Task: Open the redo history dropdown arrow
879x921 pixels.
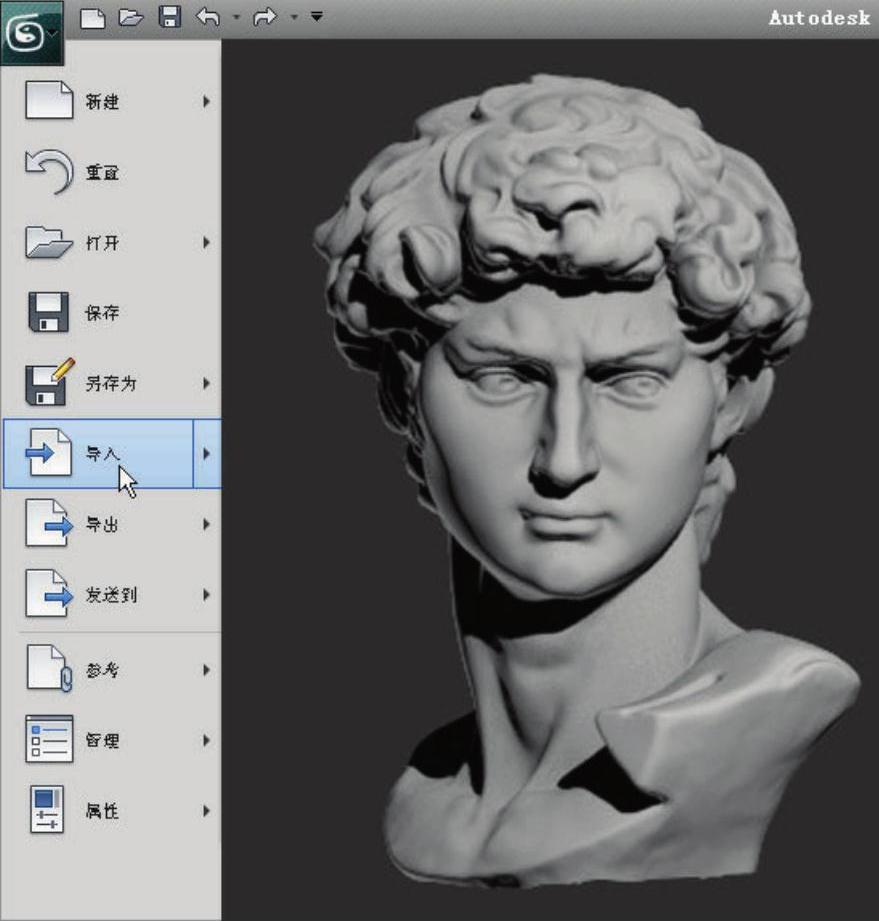Action: pyautogui.click(x=293, y=17)
